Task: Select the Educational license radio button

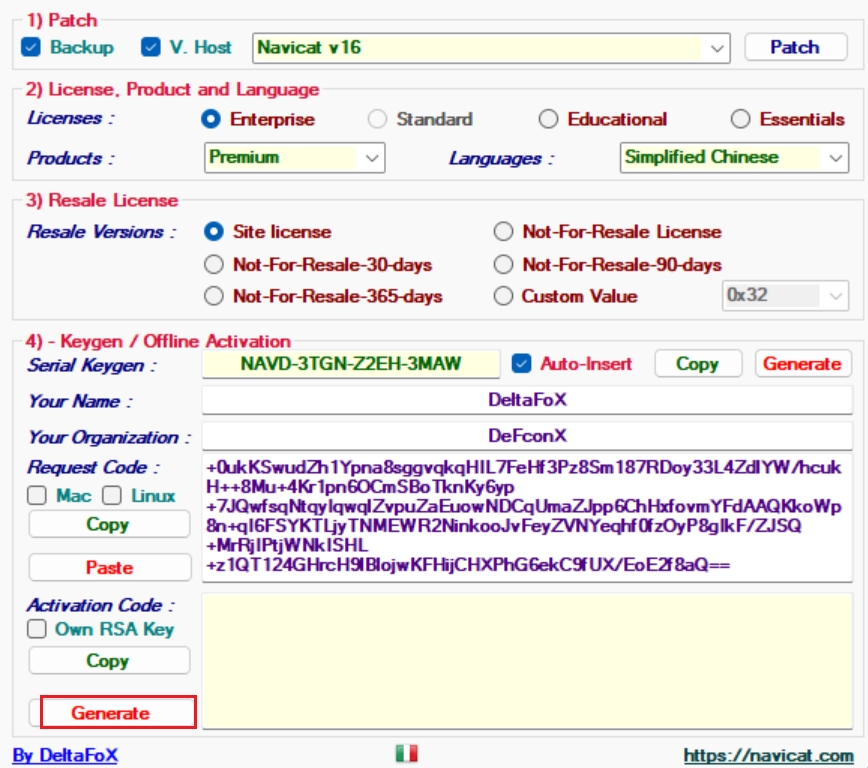Action: [x=548, y=119]
